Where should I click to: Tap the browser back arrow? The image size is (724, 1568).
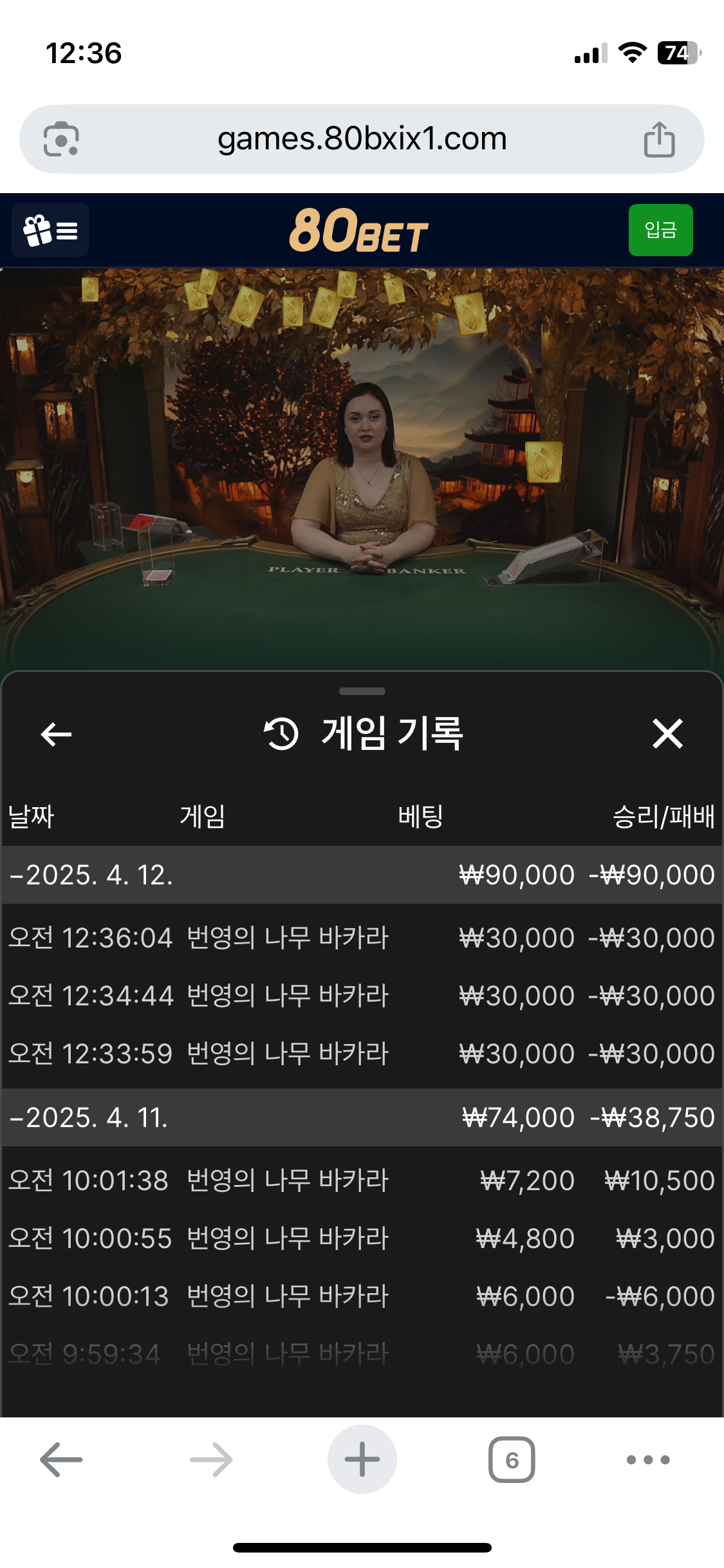(61, 1459)
